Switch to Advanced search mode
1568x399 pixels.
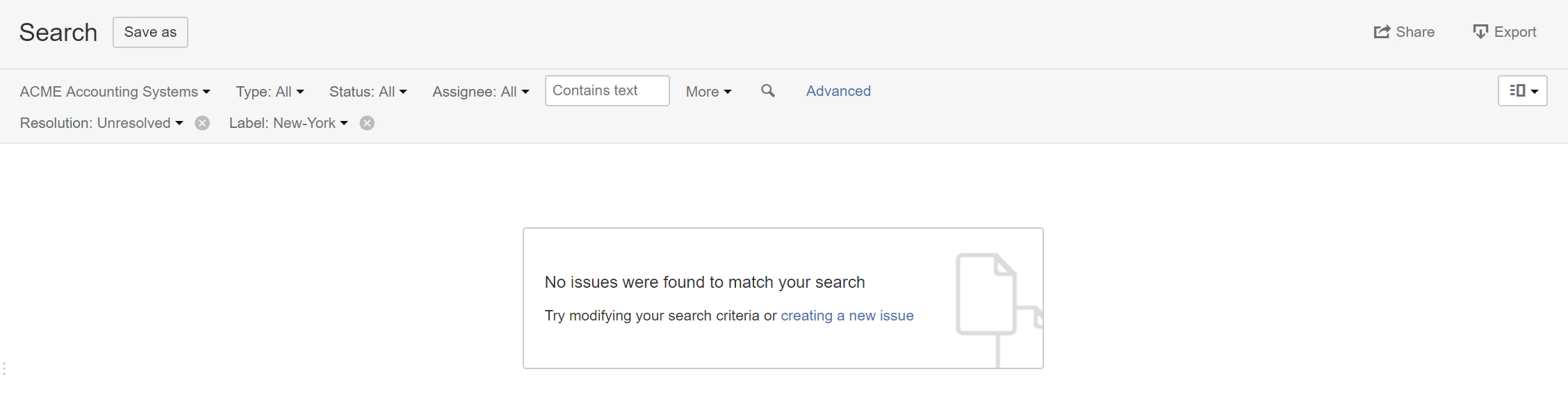point(838,91)
